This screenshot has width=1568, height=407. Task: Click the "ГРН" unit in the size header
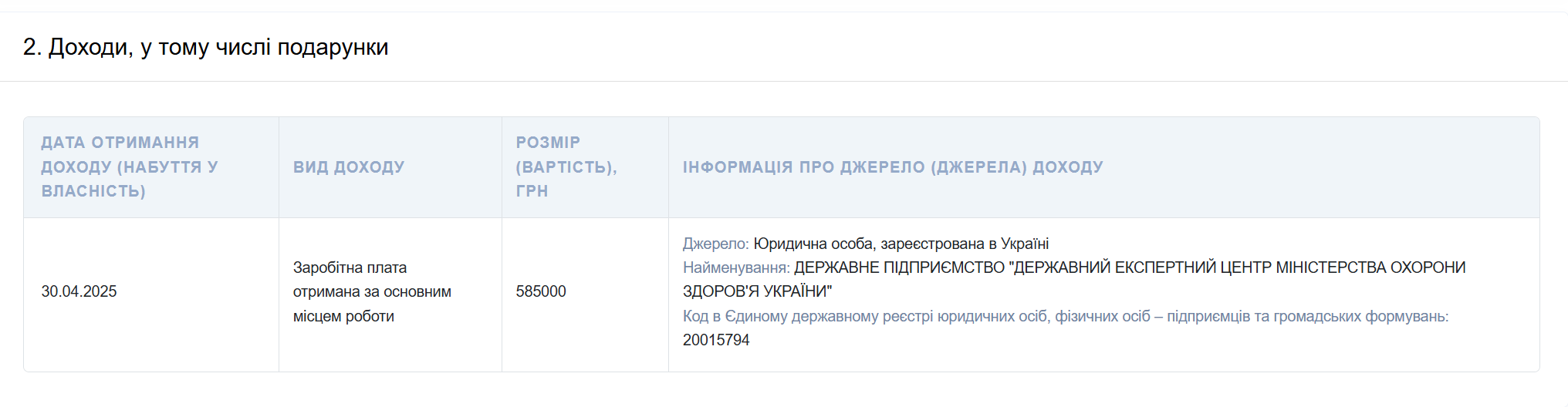(x=532, y=191)
